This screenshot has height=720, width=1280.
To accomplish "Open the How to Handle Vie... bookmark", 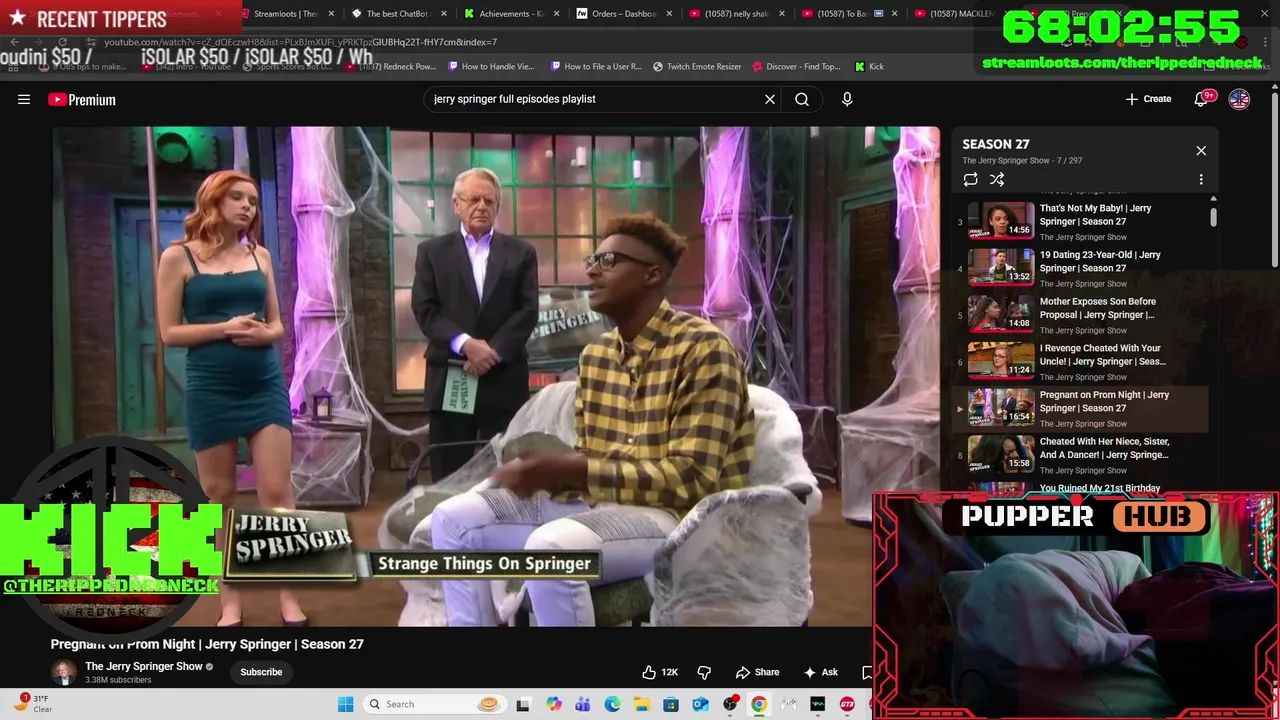I will (x=492, y=66).
